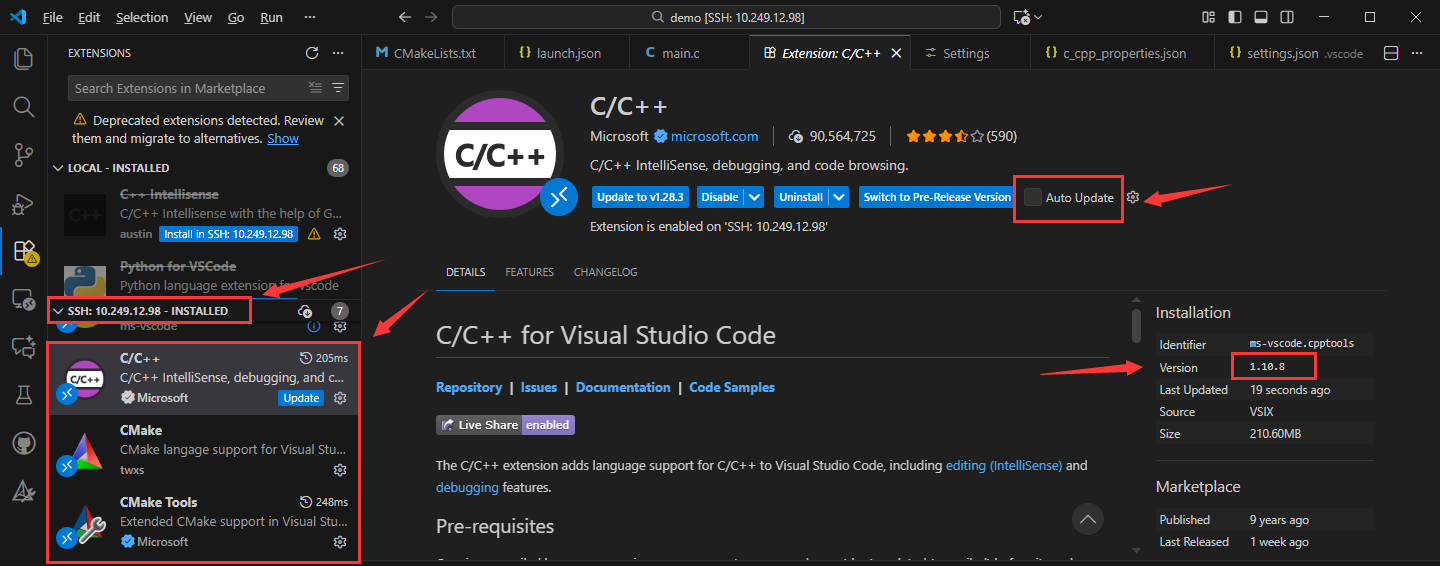Open editor more actions menu
This screenshot has width=1440, height=566.
click(1418, 53)
